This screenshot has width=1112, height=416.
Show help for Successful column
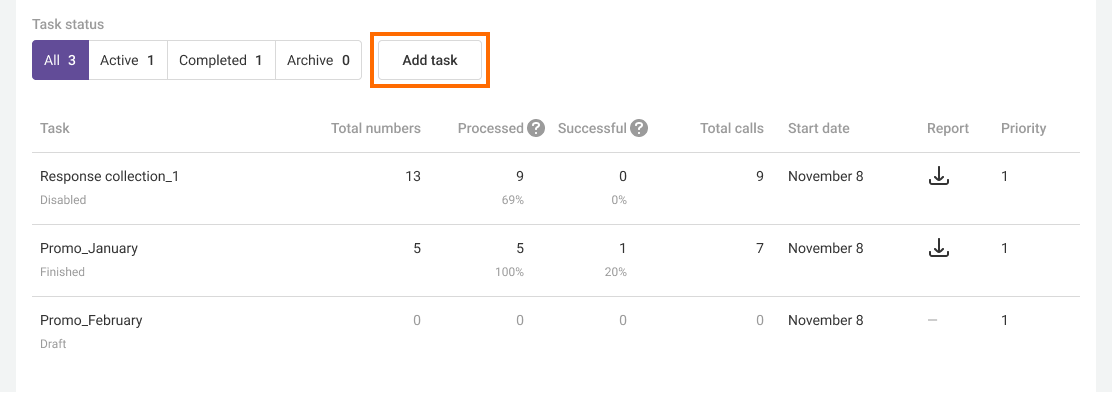[639, 128]
